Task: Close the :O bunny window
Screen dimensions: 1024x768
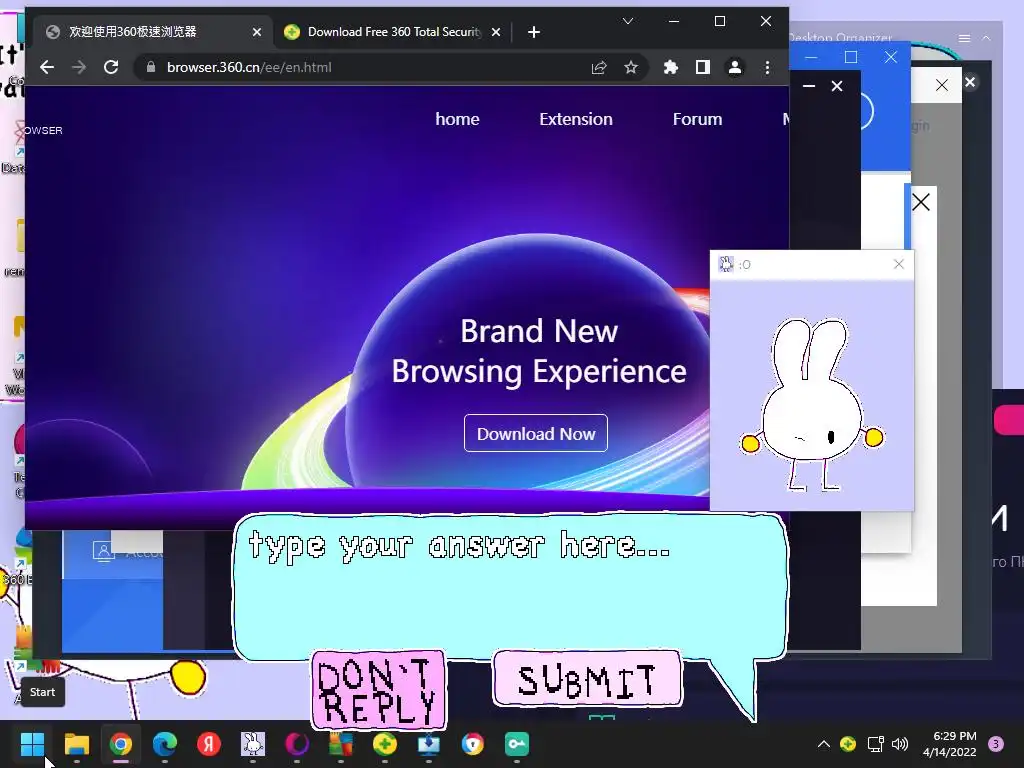Action: point(899,264)
